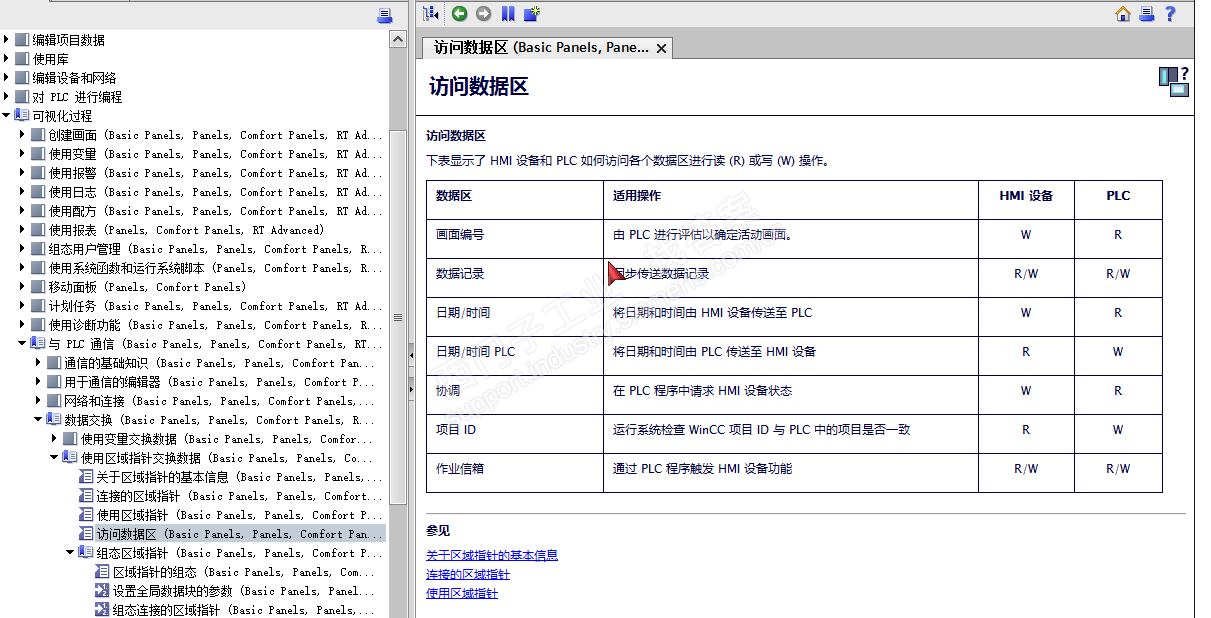Collapse the 与 PLC 通信 node
This screenshot has width=1211, height=618.
(23, 344)
